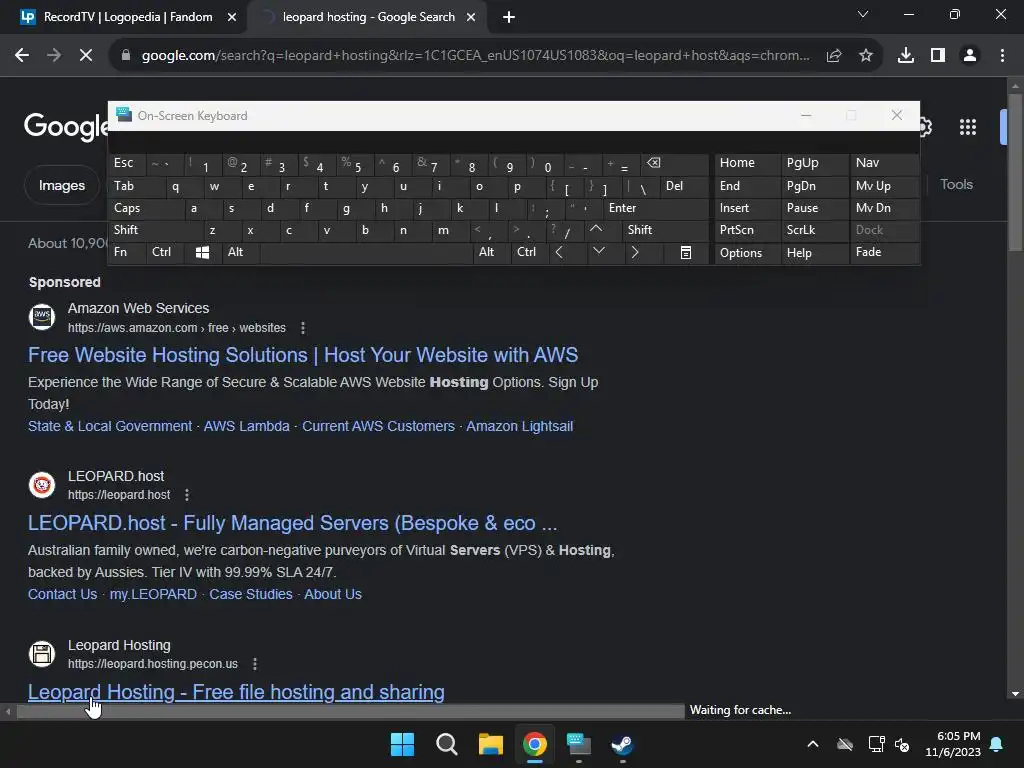Toggle the right Ctrl key
This screenshot has height=768, width=1024.
(x=530, y=253)
